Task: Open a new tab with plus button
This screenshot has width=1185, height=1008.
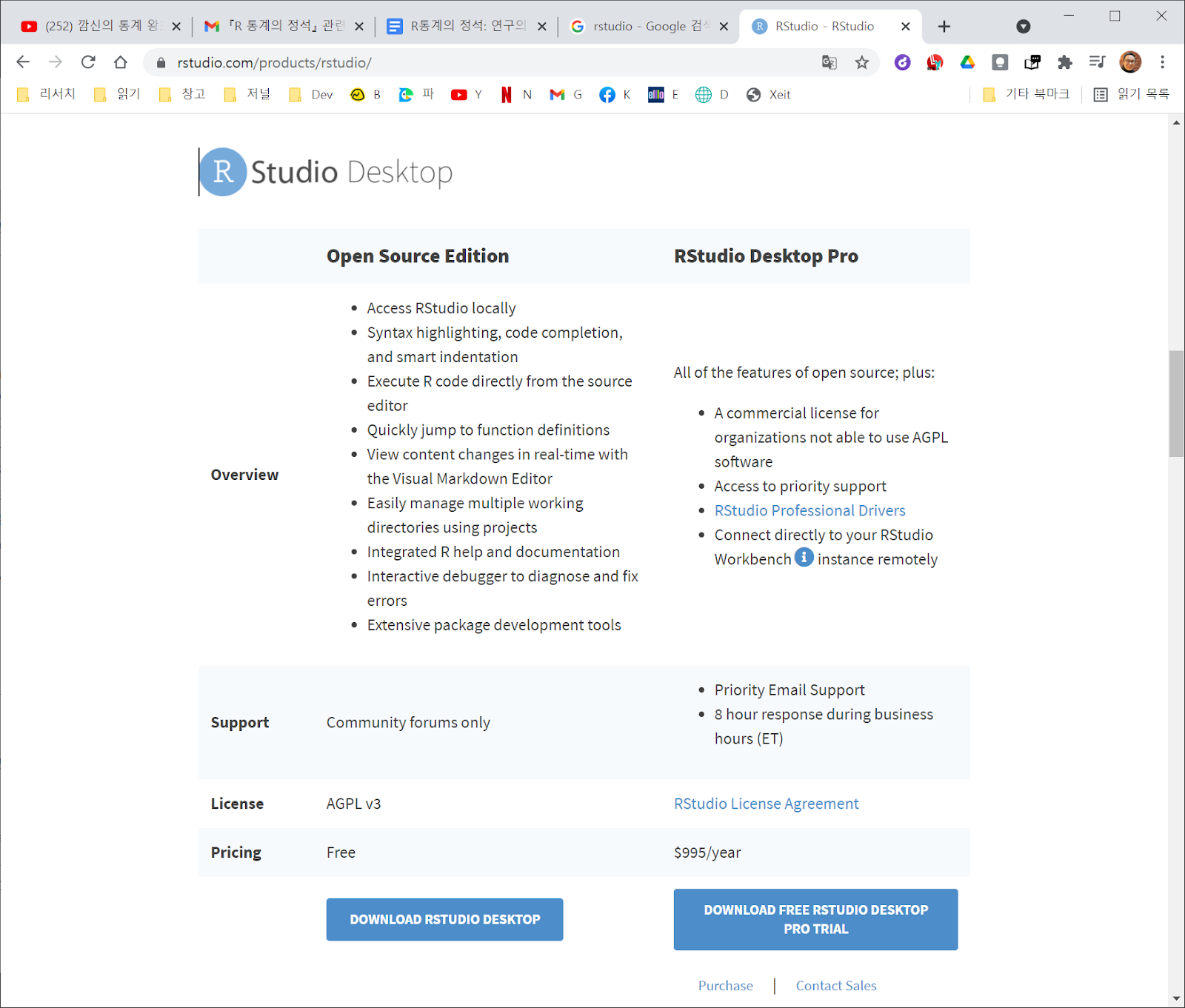Action: (x=944, y=27)
